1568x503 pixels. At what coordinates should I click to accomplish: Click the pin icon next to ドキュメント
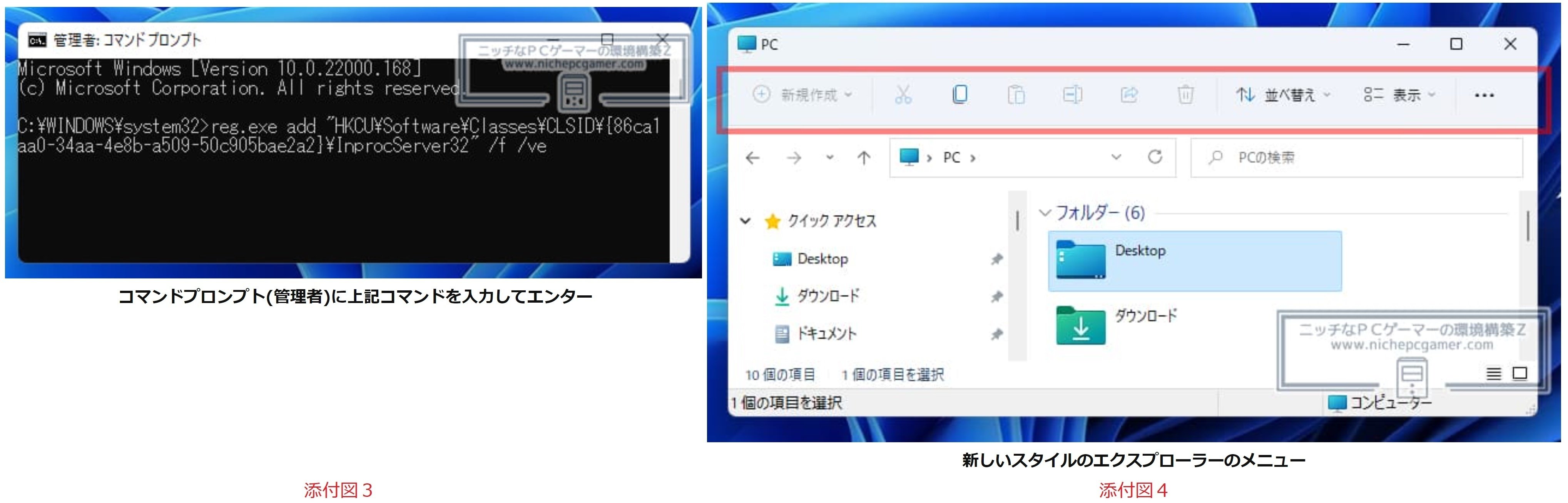coord(996,335)
